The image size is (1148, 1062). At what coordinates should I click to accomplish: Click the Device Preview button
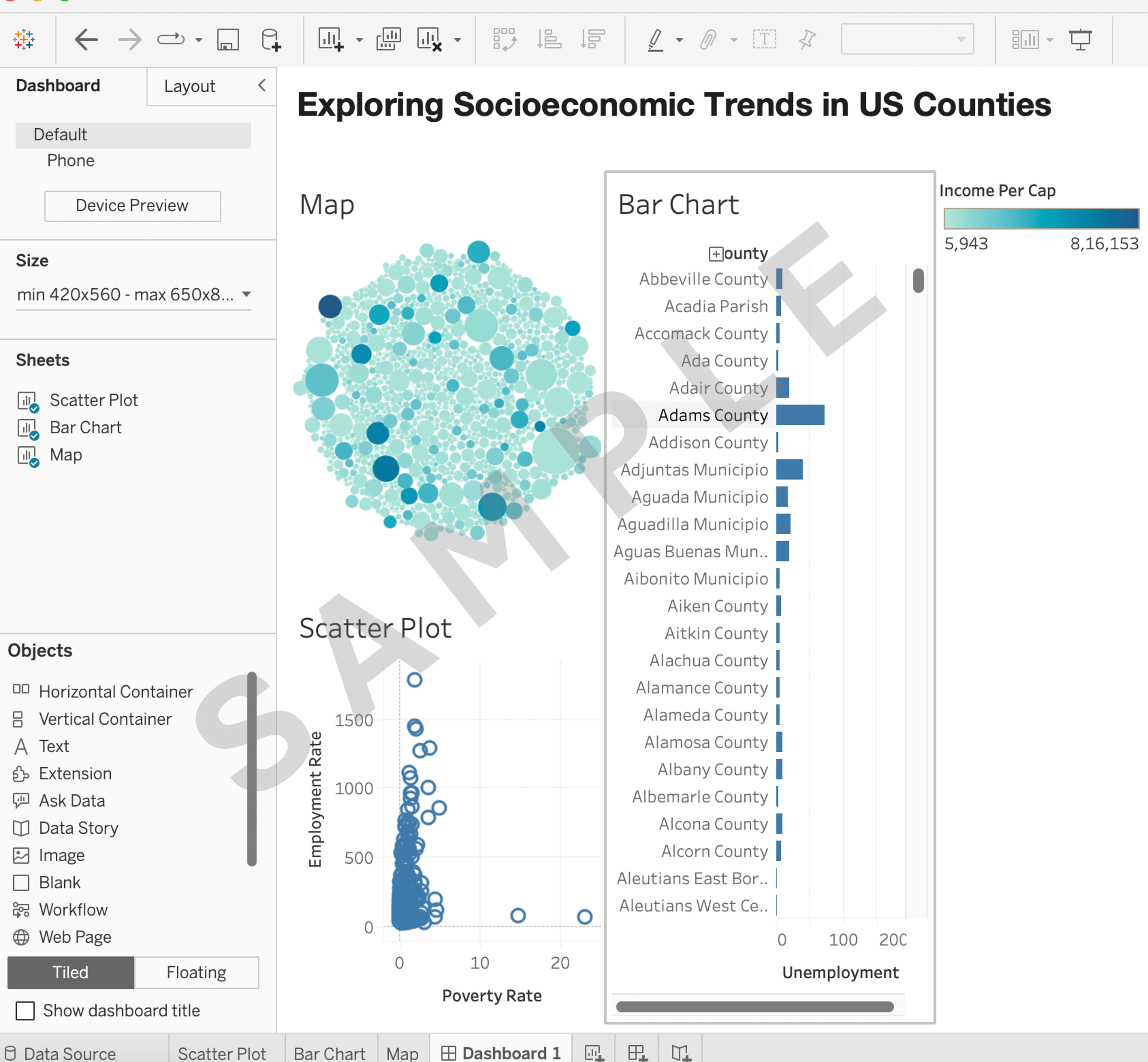[132, 206]
